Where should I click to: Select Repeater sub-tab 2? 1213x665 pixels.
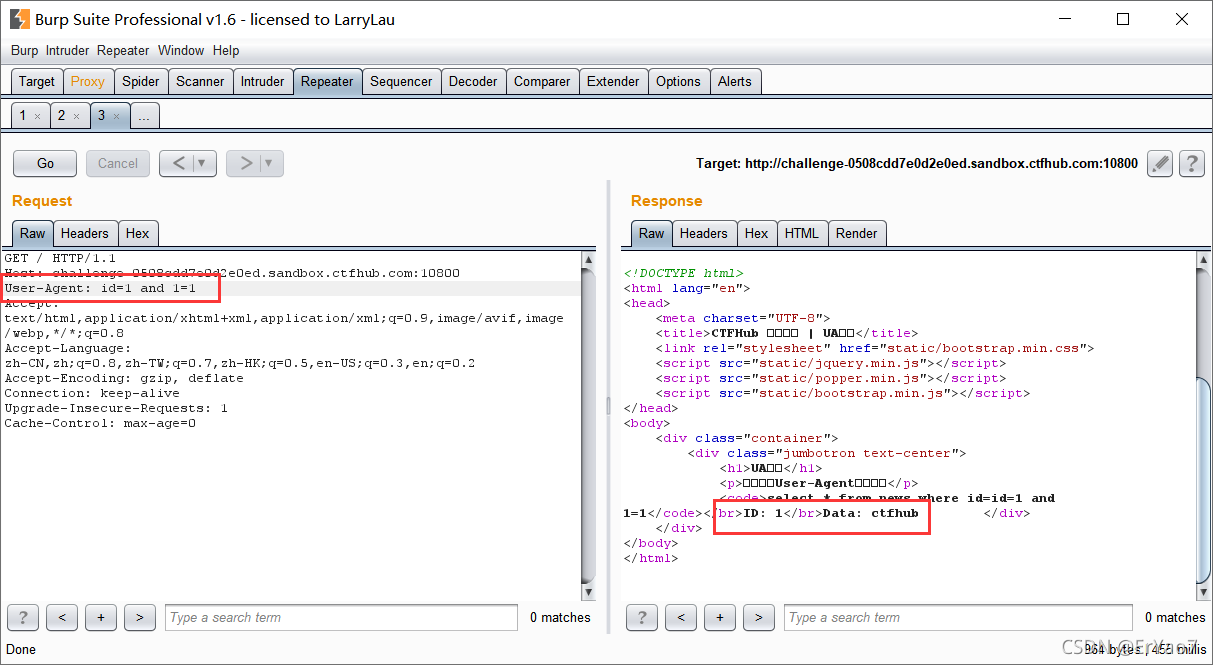point(61,116)
